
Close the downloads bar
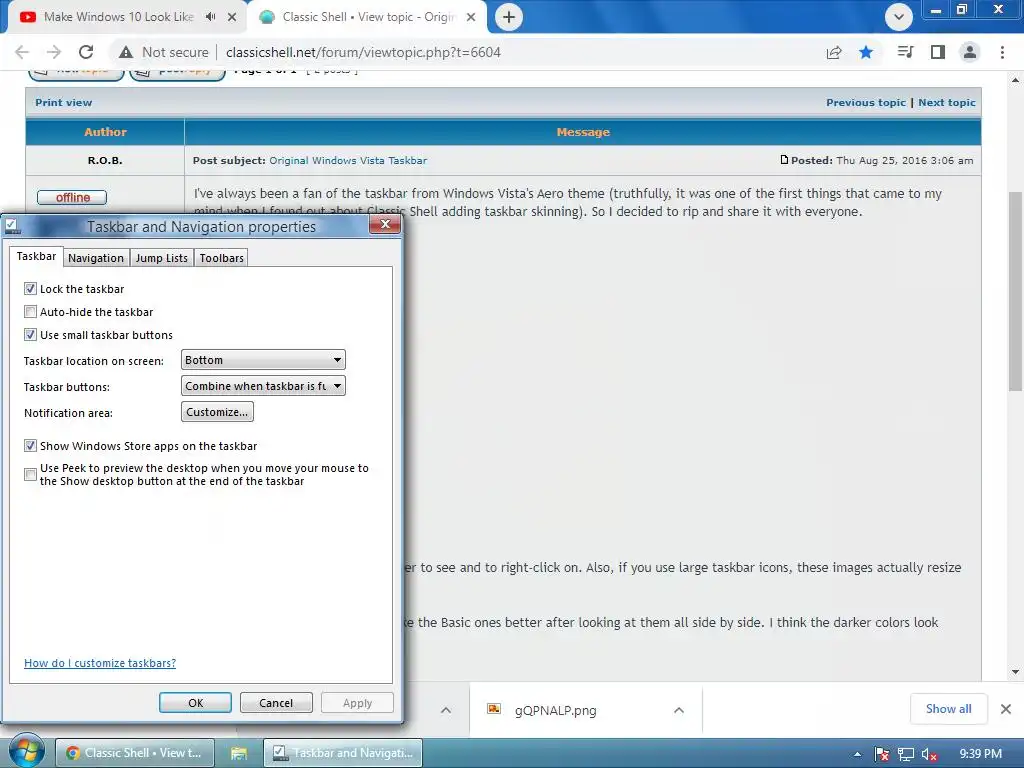(1006, 709)
